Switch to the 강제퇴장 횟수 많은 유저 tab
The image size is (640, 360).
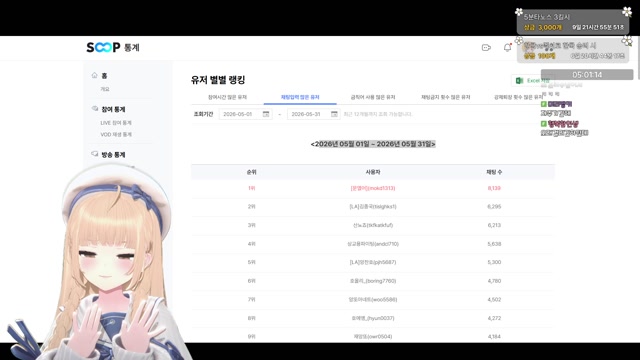click(x=518, y=97)
